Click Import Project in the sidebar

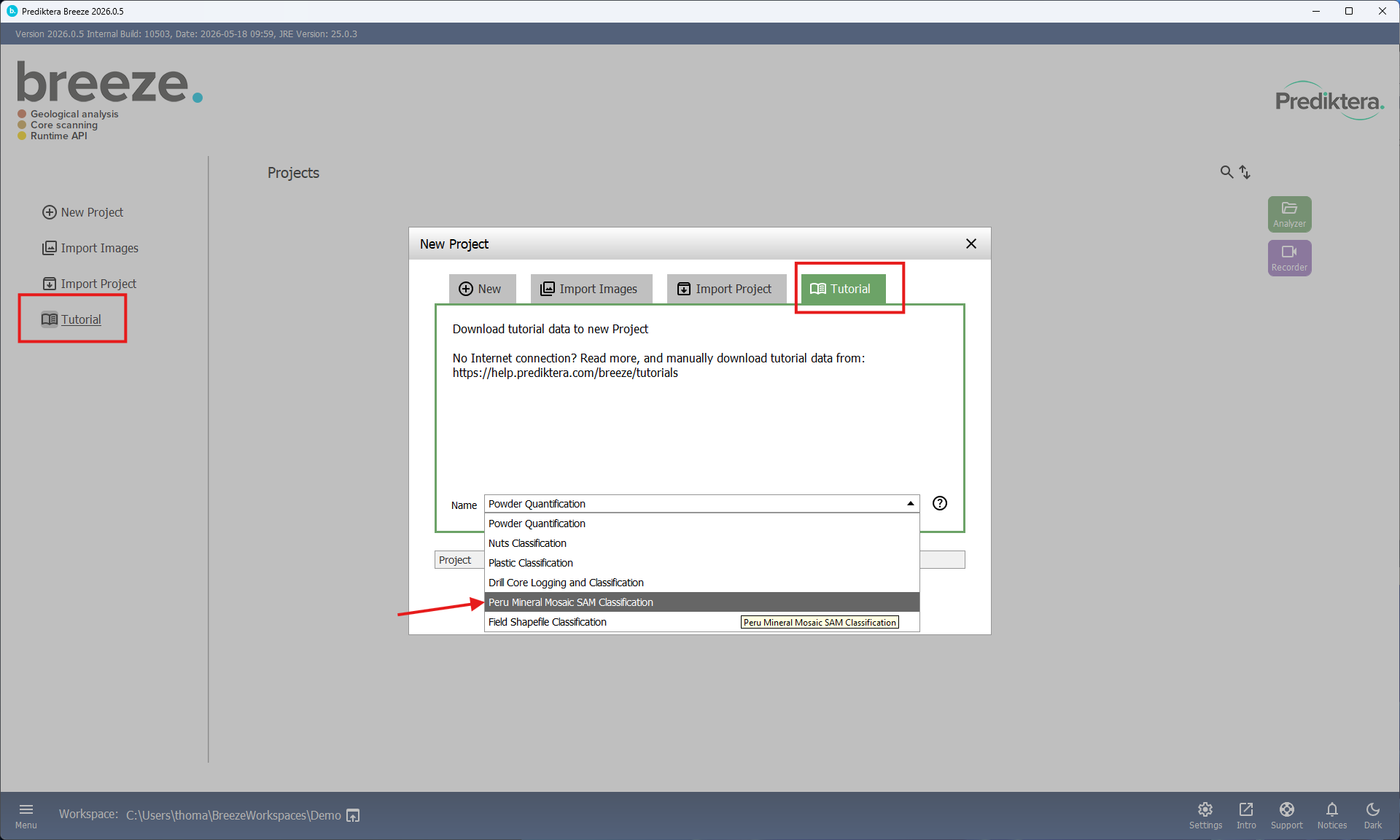click(x=89, y=284)
